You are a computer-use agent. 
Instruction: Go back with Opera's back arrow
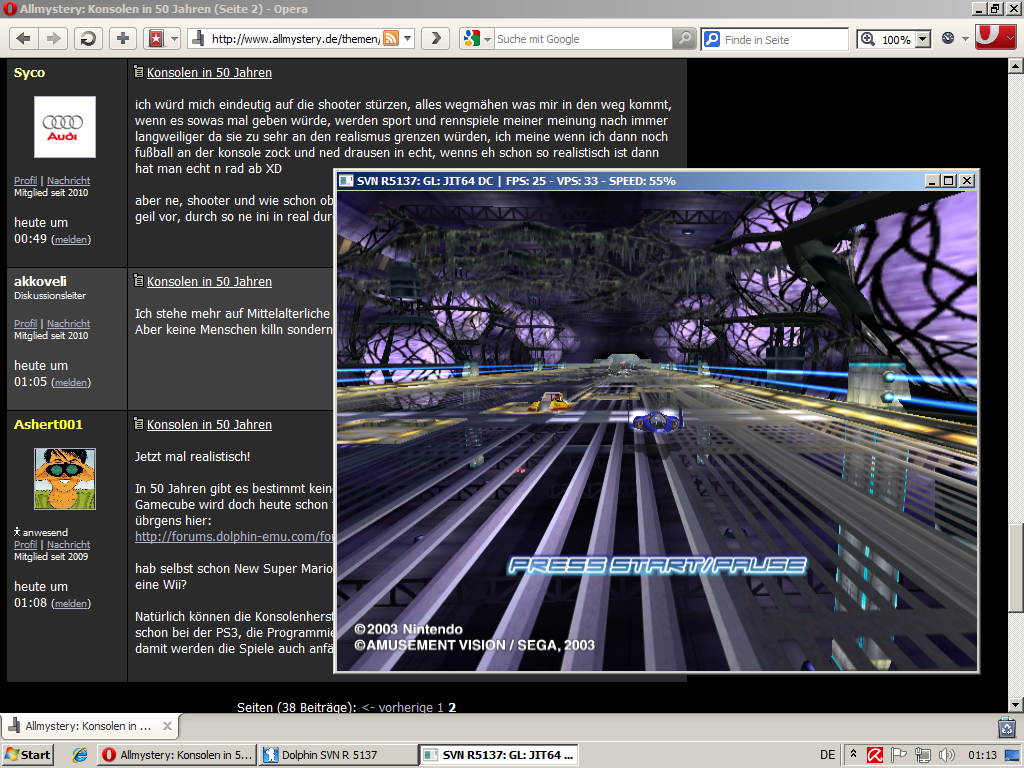24,39
